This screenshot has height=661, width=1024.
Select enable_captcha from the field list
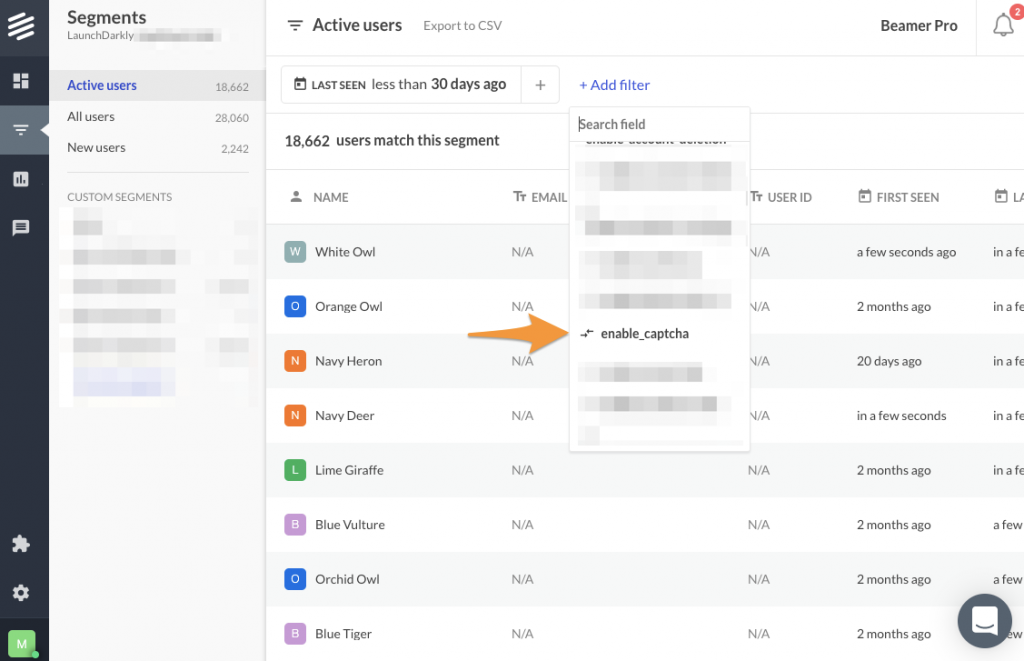tap(645, 333)
